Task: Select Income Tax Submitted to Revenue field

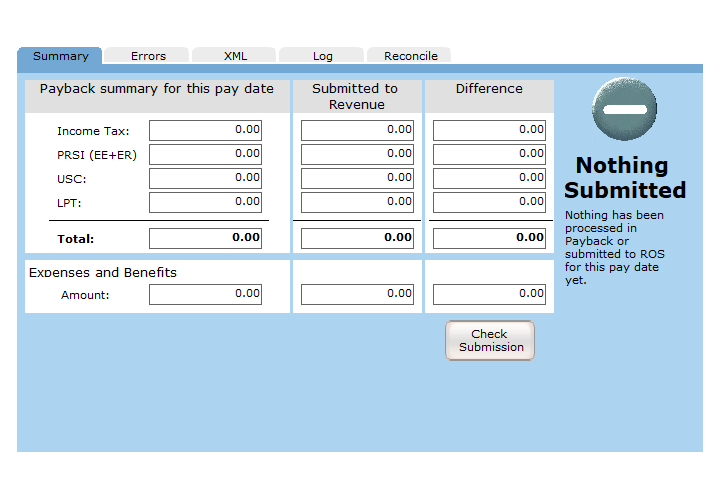Action: click(x=357, y=130)
